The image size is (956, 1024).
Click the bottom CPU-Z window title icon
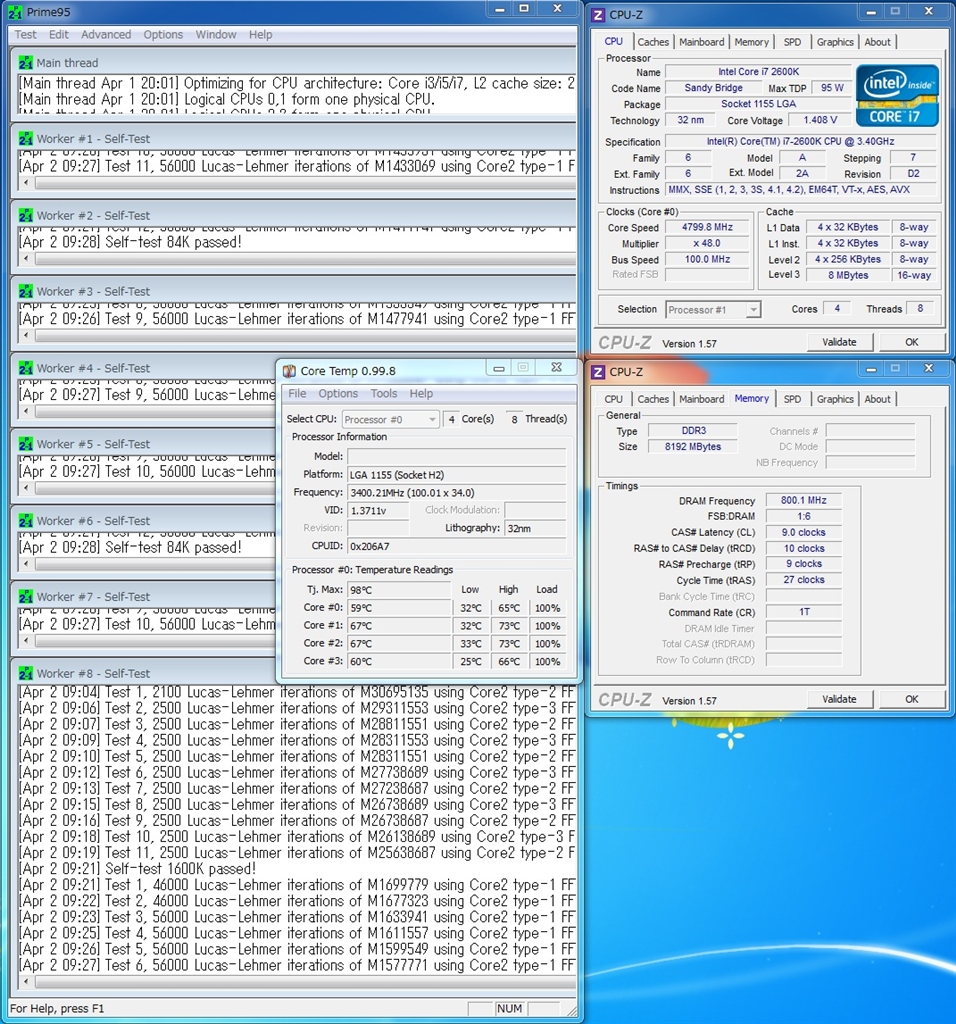(598, 372)
